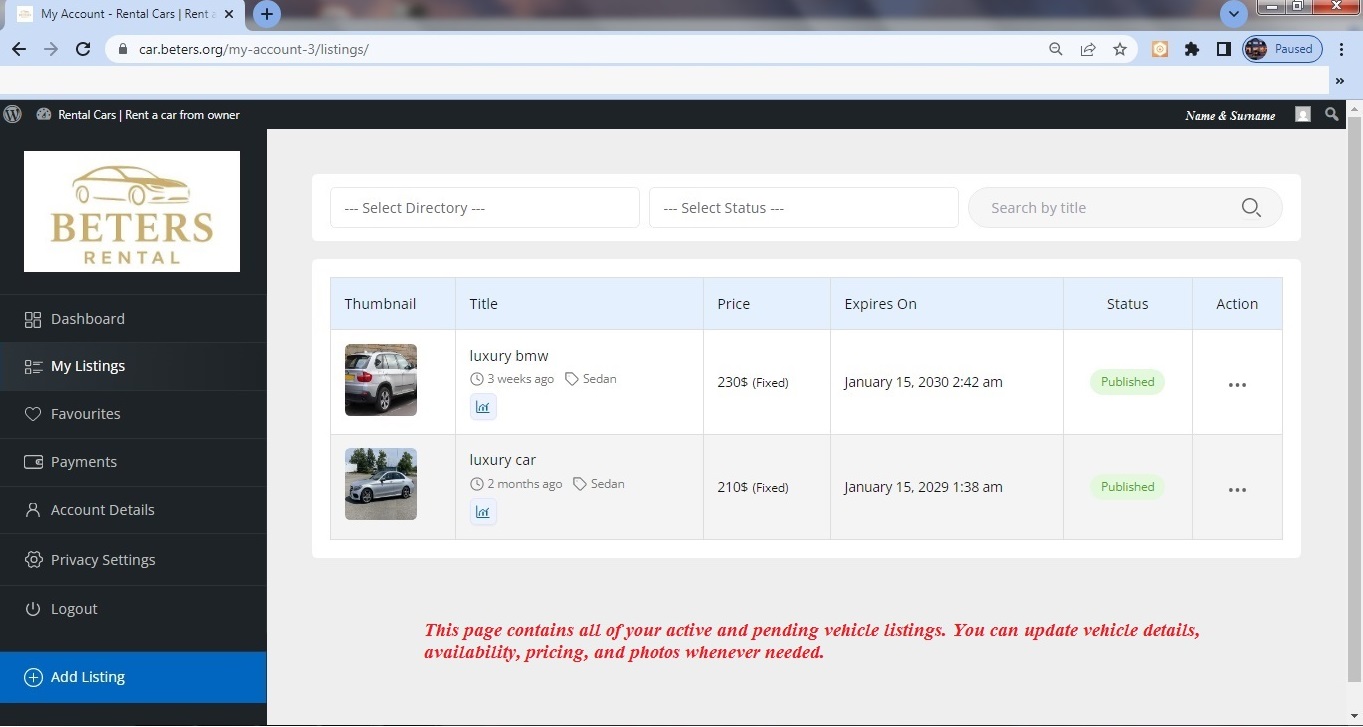The image size is (1363, 727).
Task: Click Published status of luxury bmw
Action: [1127, 382]
